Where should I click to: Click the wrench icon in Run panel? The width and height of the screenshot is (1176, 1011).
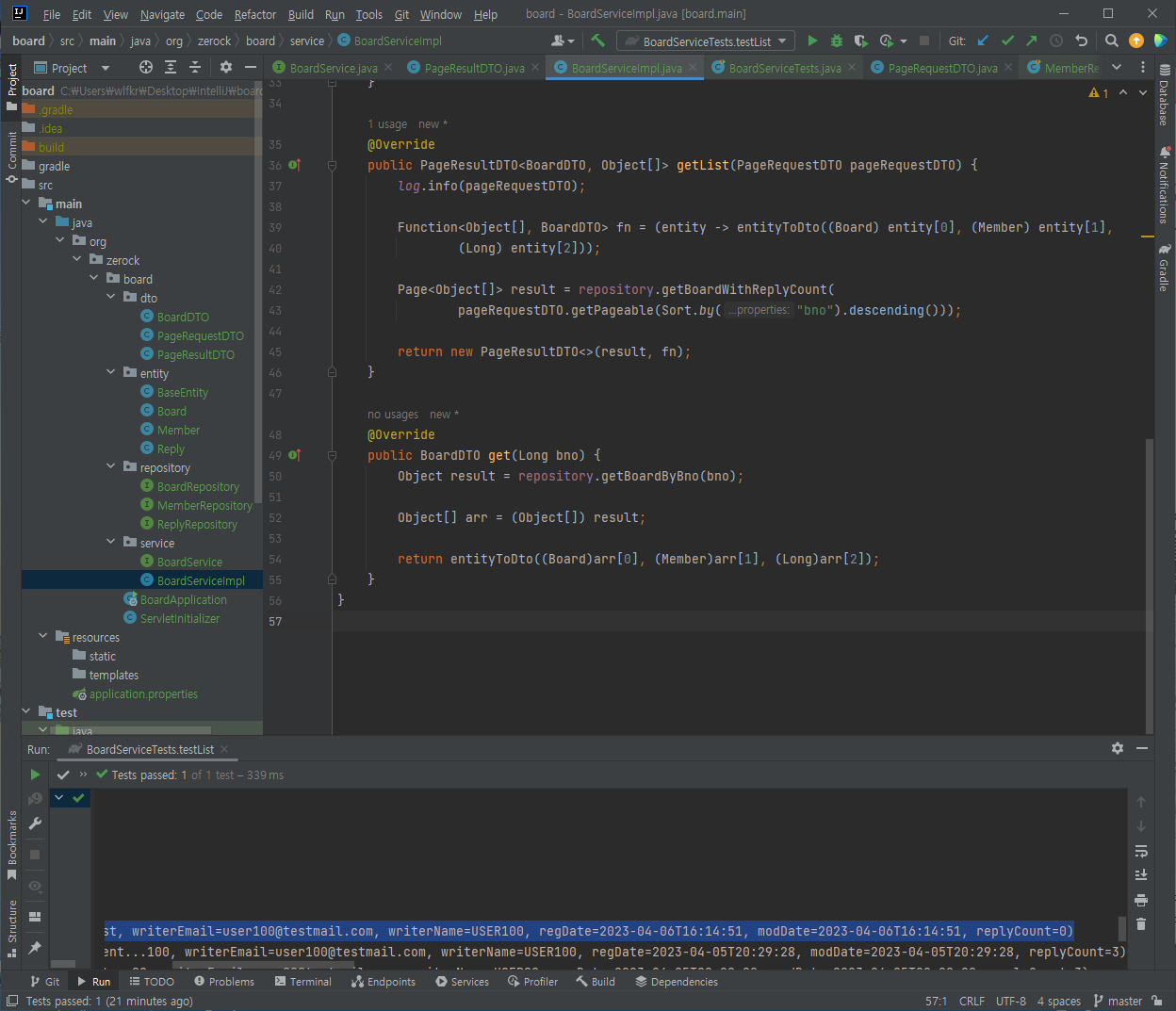(35, 823)
